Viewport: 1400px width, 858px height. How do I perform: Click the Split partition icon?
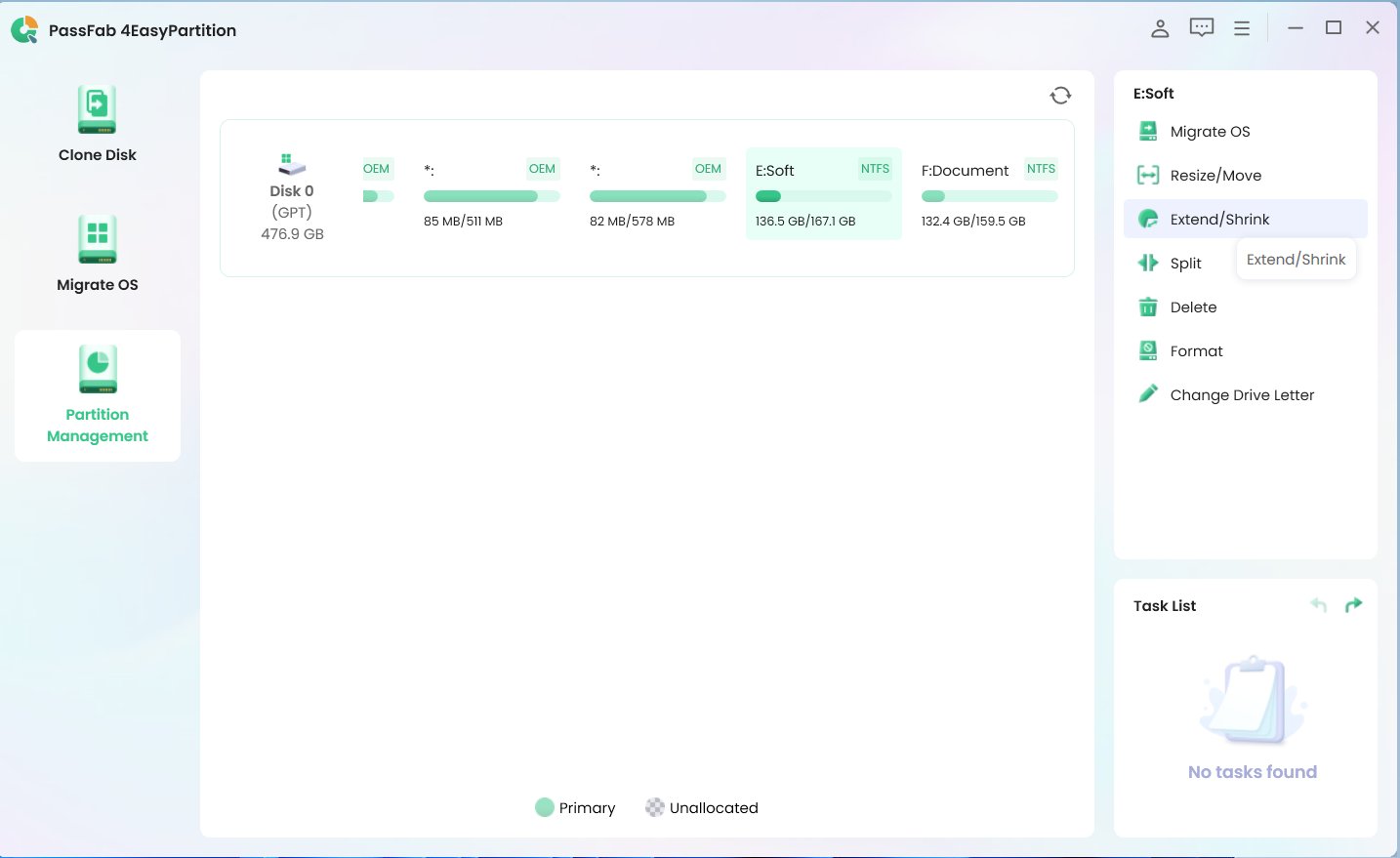click(x=1147, y=263)
